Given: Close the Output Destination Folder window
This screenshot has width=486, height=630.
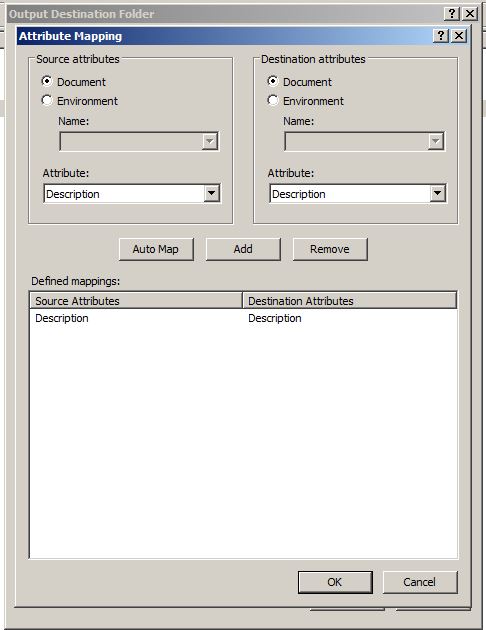Looking at the screenshot, I should 470,14.
